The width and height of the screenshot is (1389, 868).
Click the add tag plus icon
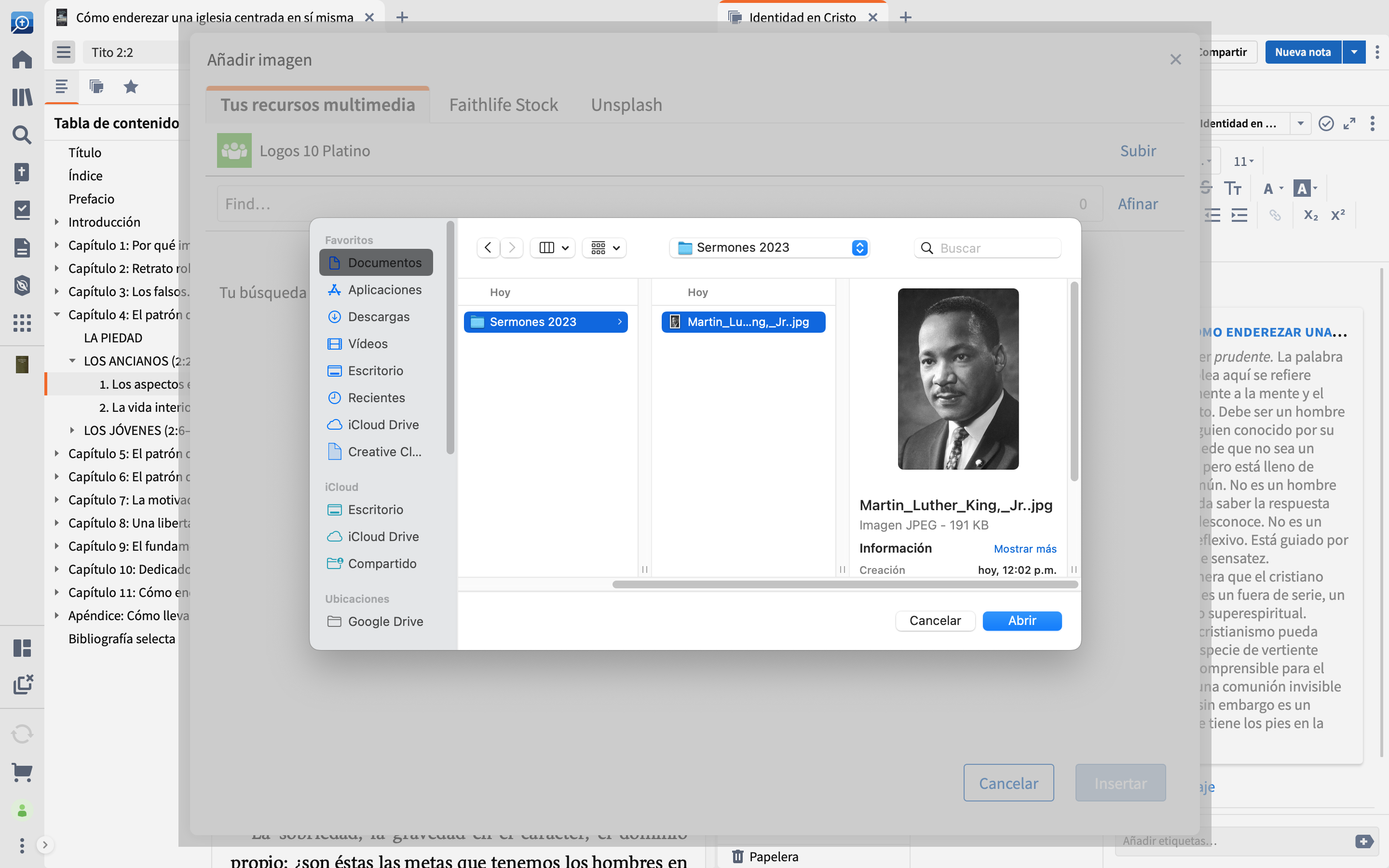(1364, 841)
